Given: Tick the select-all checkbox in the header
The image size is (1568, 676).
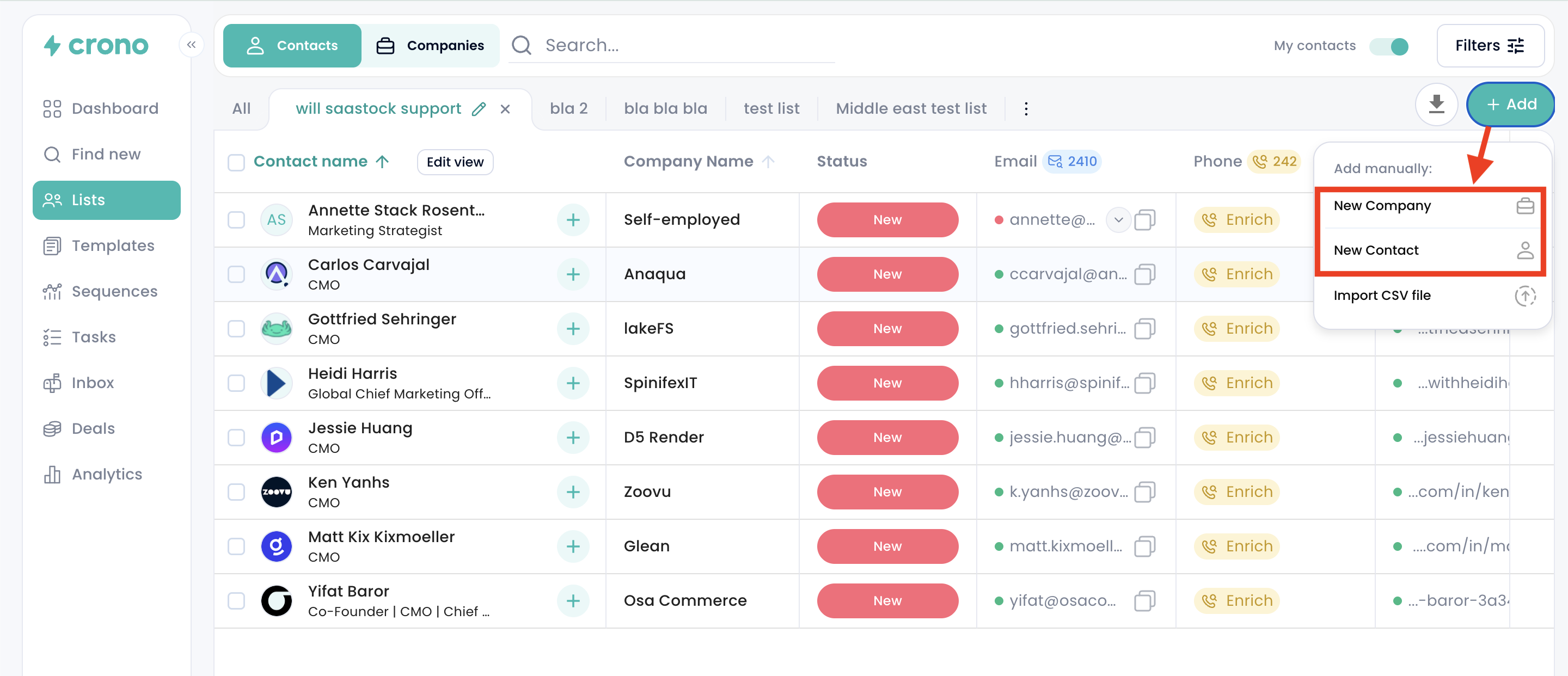Looking at the screenshot, I should pos(236,162).
